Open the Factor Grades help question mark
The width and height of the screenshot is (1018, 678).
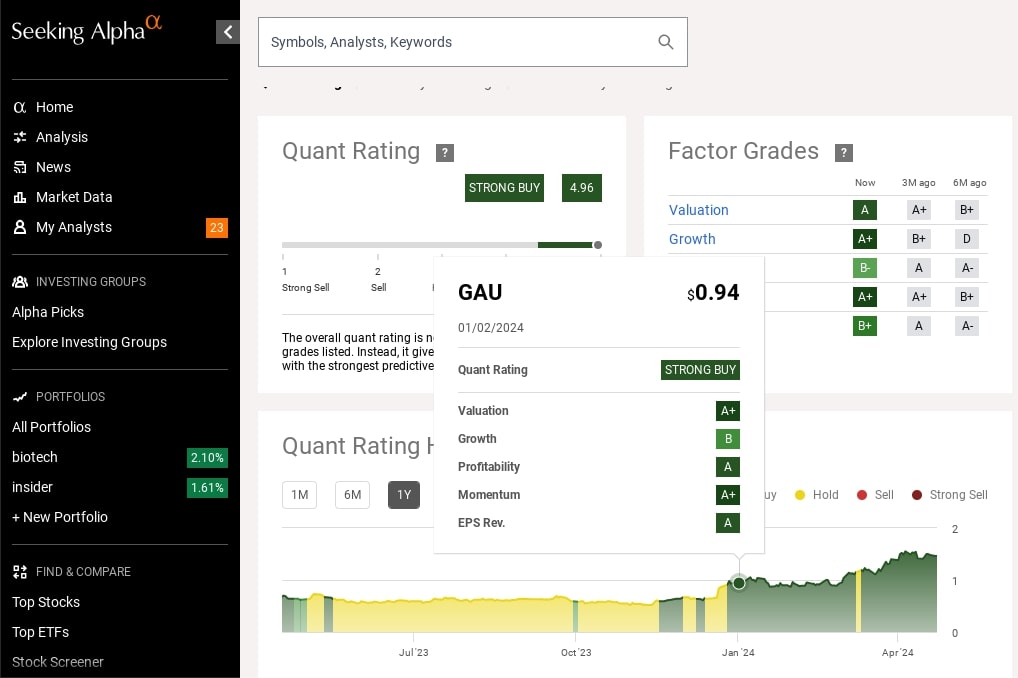(844, 153)
